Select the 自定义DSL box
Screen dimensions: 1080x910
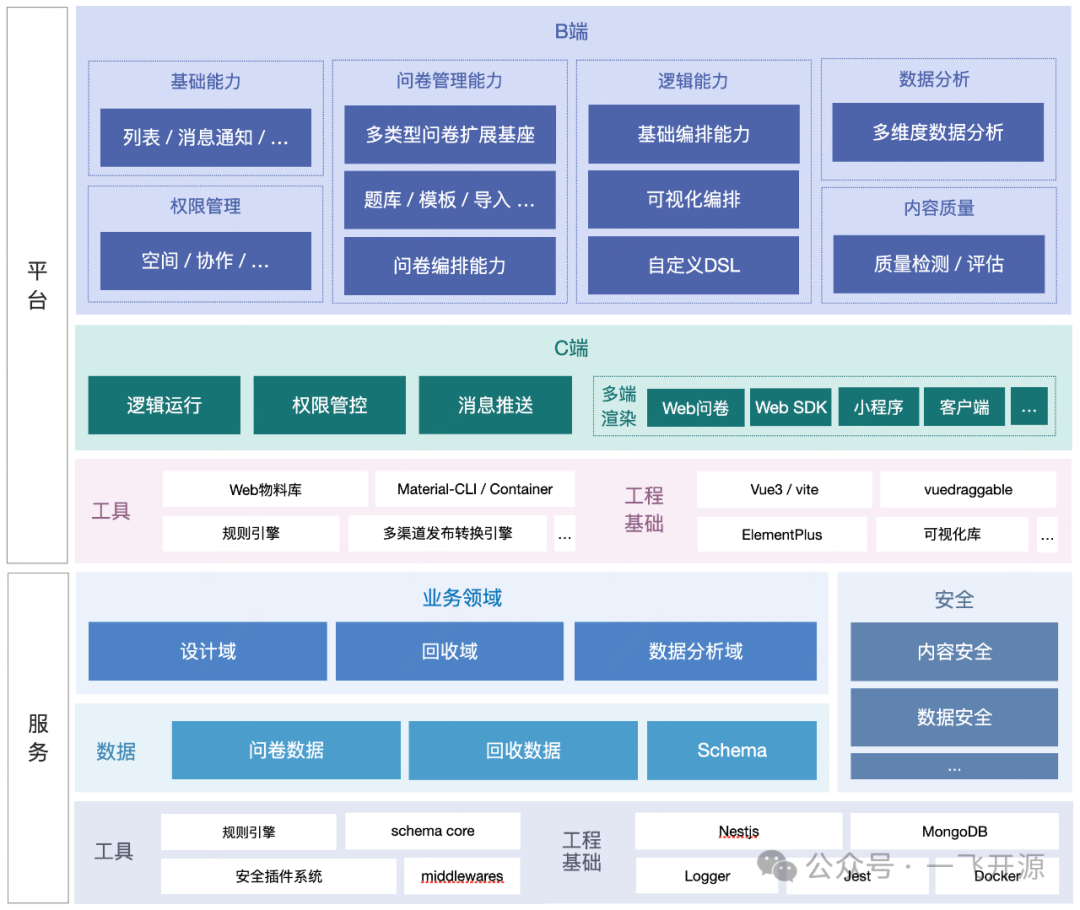[694, 265]
